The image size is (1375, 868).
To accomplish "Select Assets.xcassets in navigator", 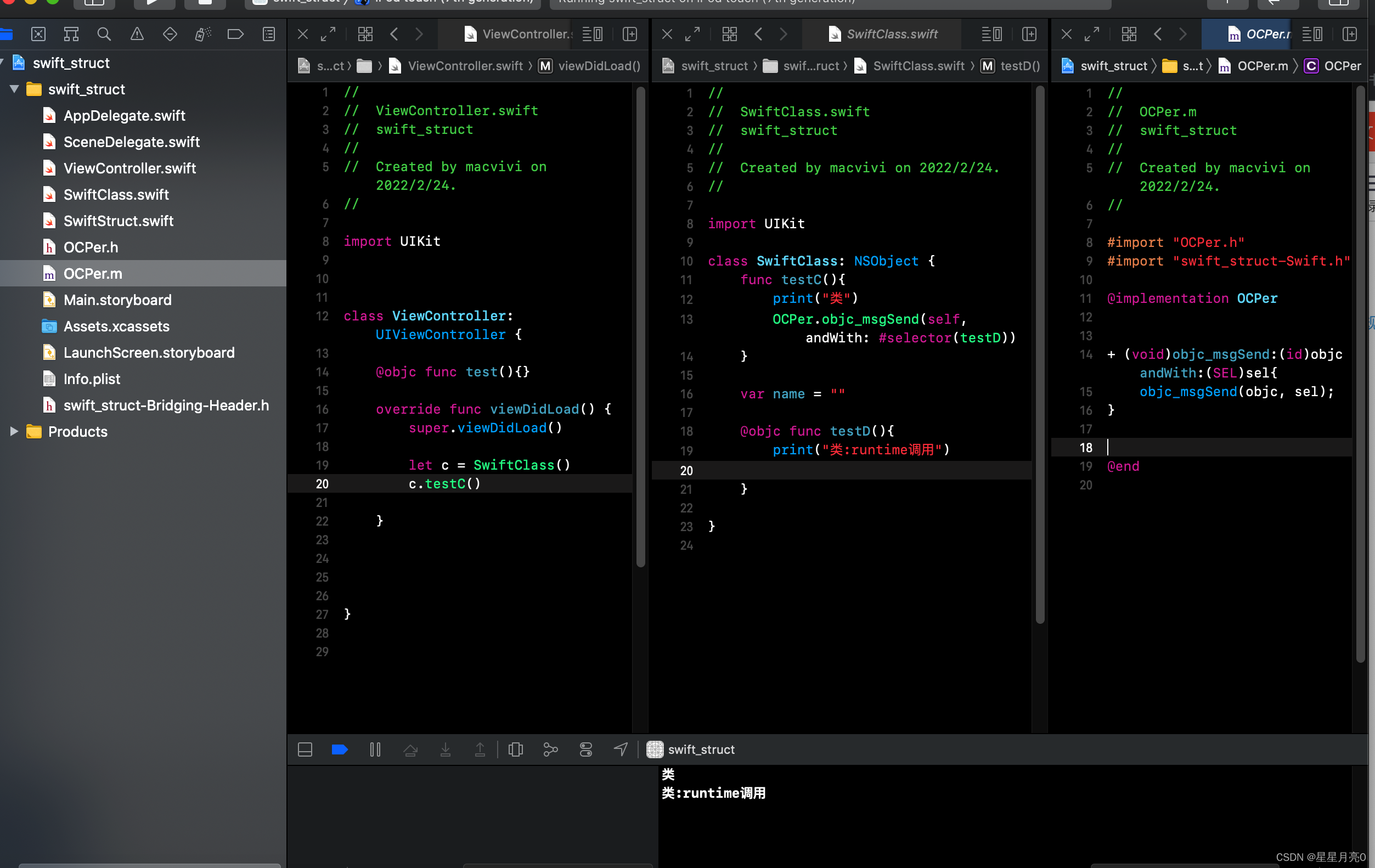I will [116, 326].
